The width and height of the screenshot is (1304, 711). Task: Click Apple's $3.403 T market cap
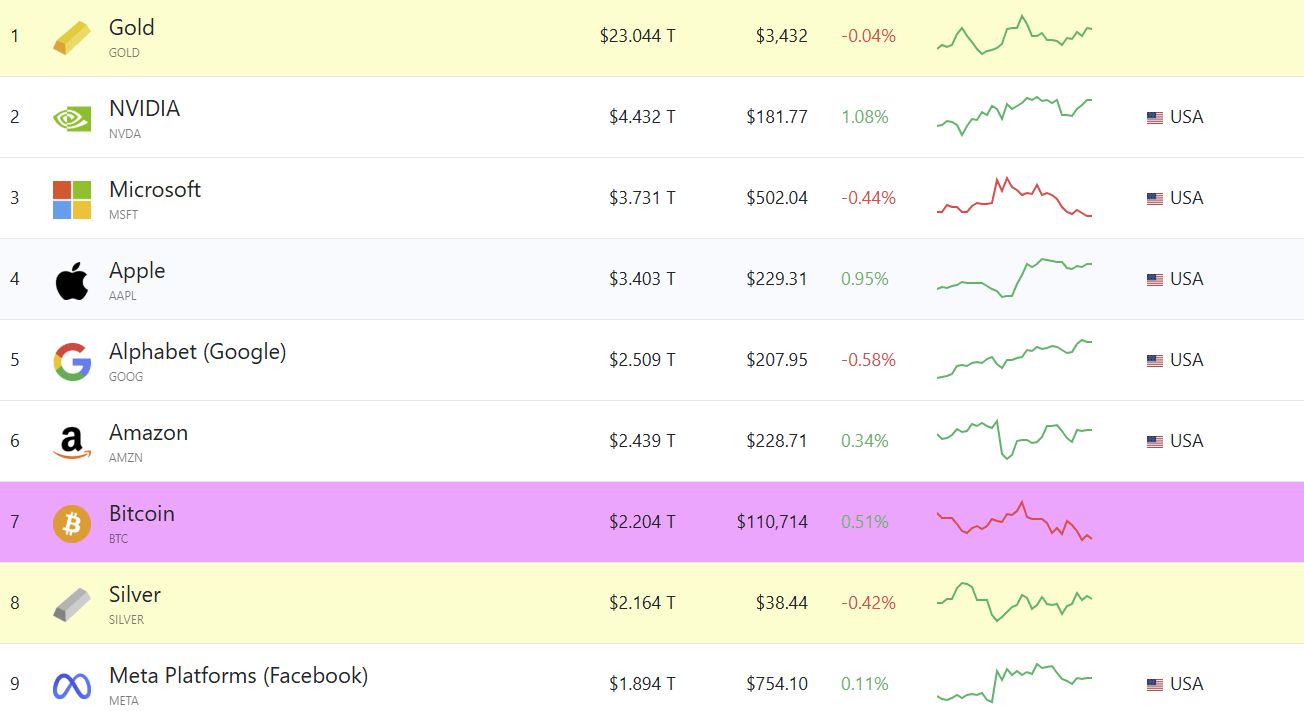(642, 279)
